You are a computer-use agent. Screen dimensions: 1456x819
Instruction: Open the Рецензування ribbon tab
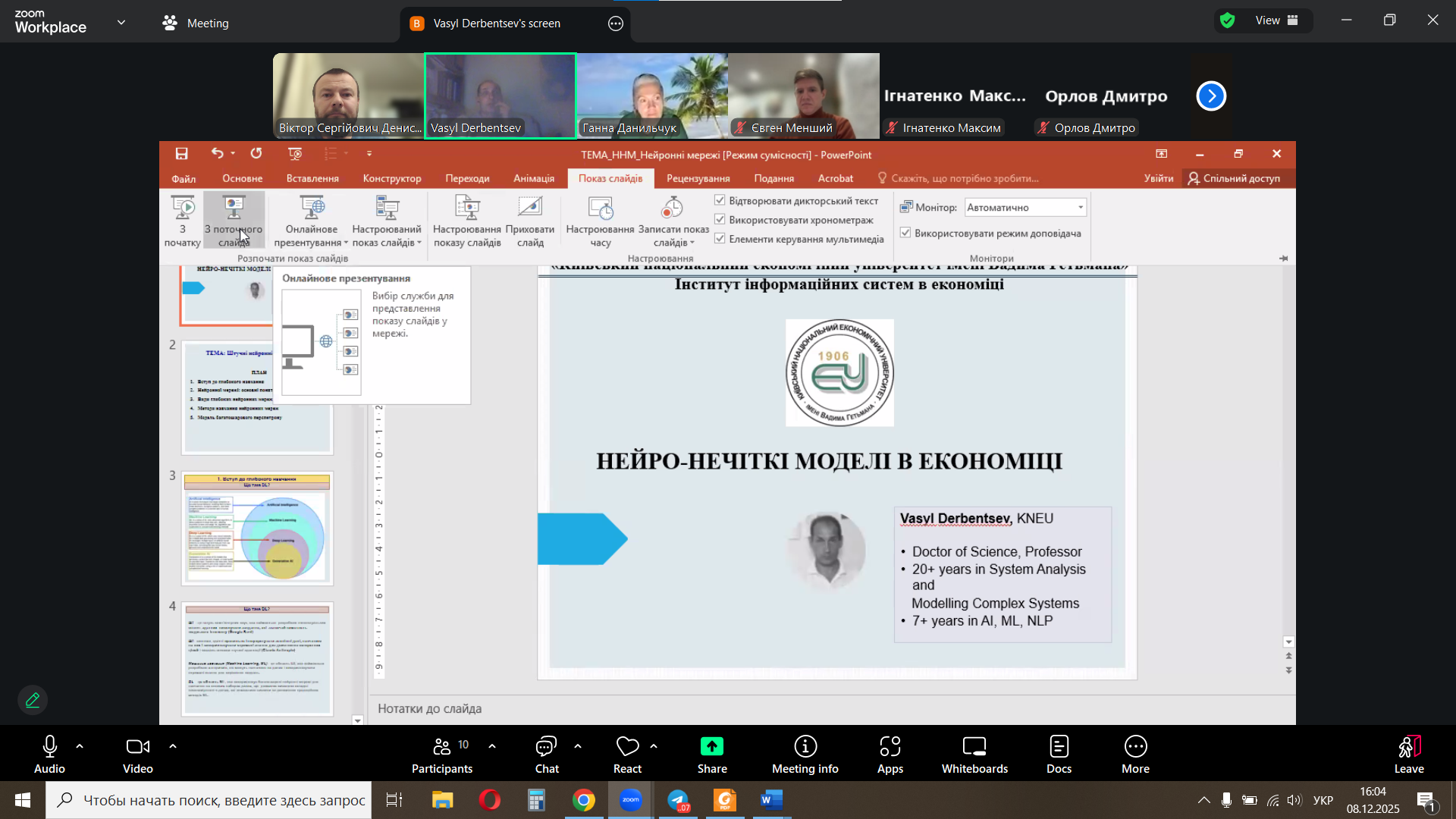click(x=698, y=178)
